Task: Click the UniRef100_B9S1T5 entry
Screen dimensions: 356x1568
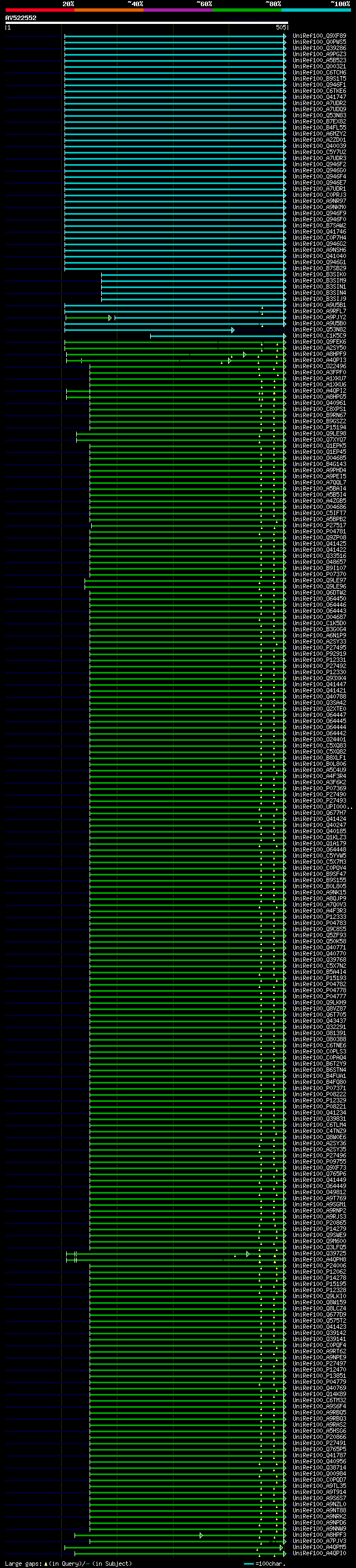Action: point(319,78)
